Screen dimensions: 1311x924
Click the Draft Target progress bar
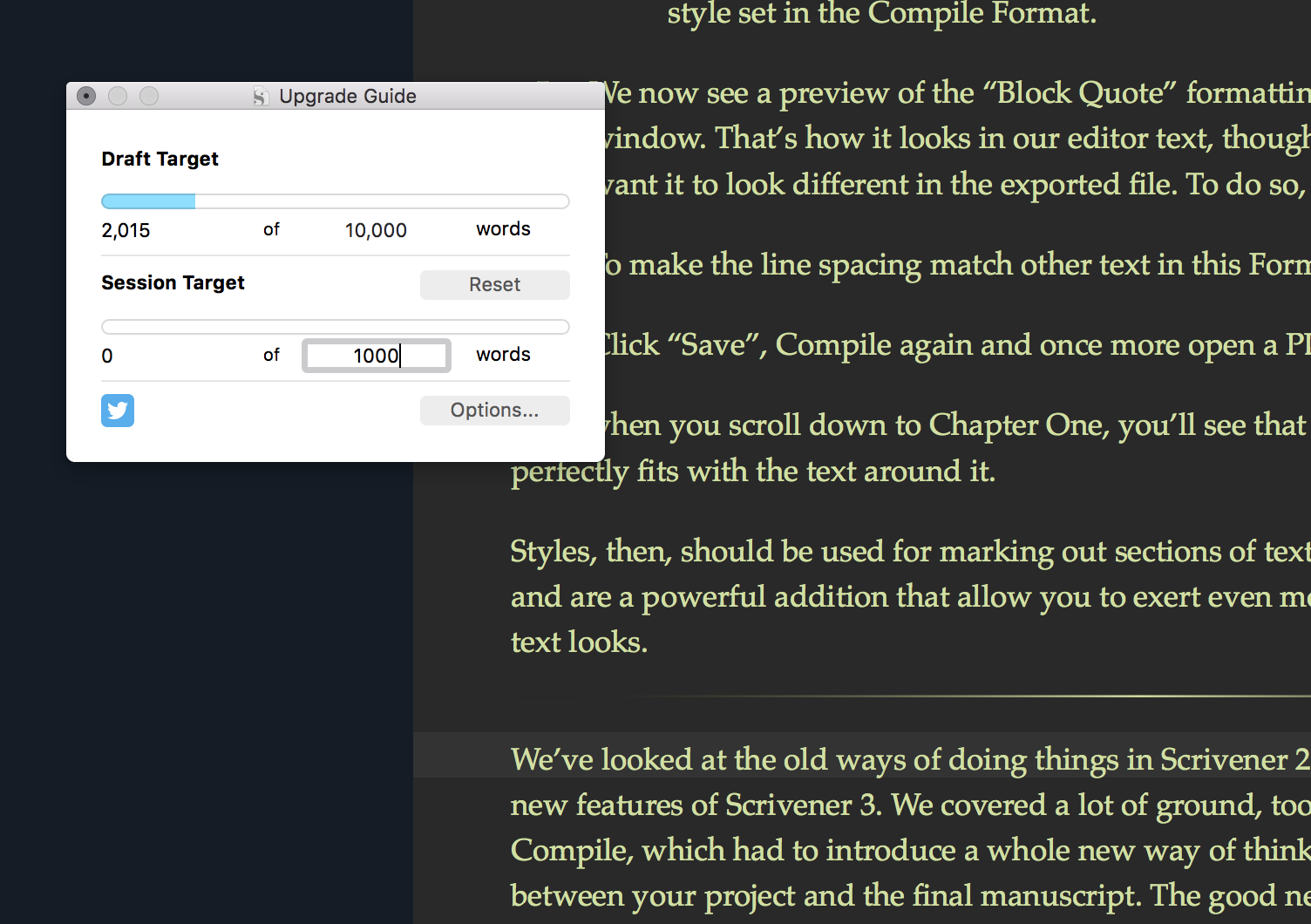tap(336, 201)
